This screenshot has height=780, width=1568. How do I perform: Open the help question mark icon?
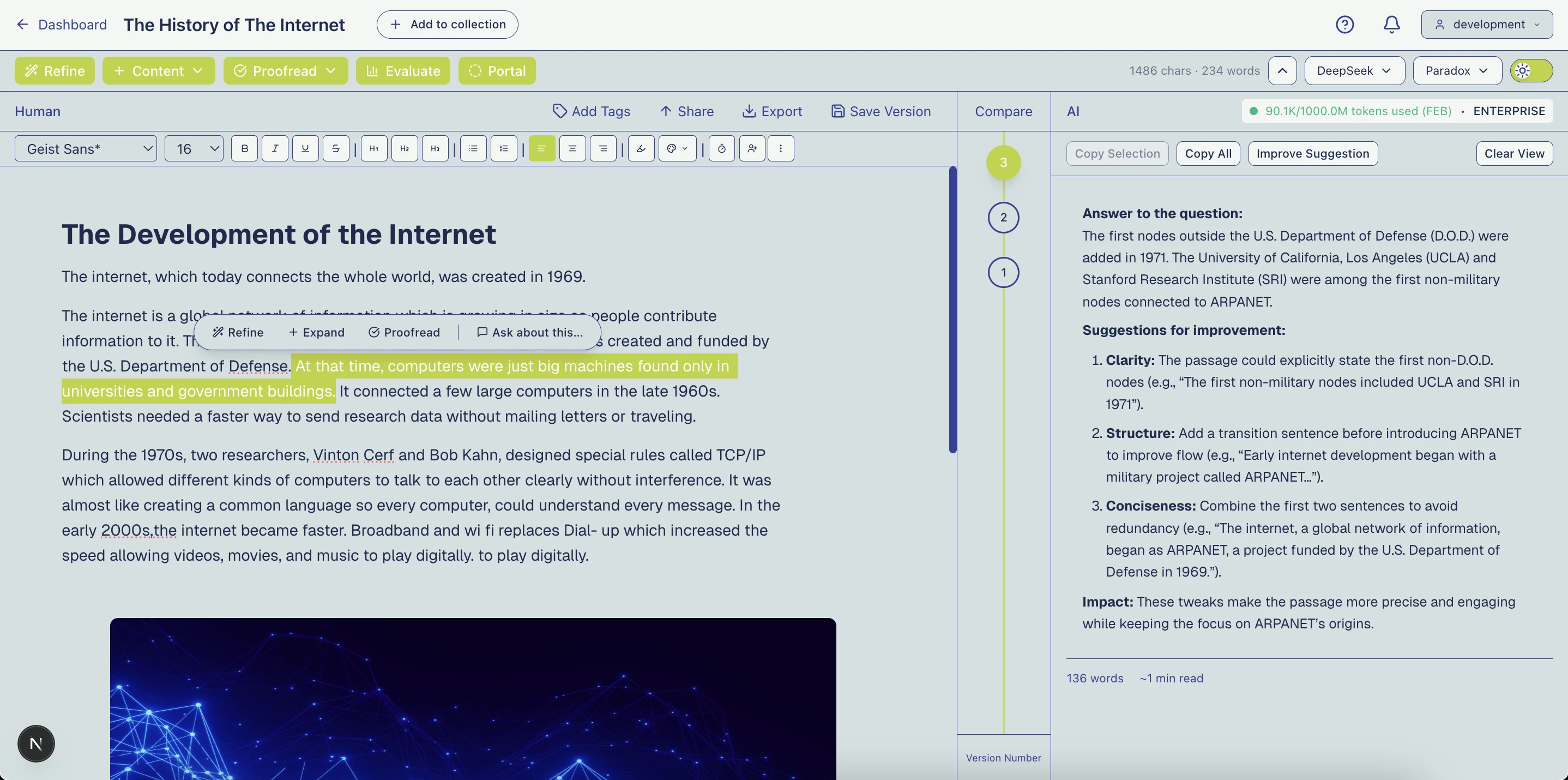[x=1344, y=25]
